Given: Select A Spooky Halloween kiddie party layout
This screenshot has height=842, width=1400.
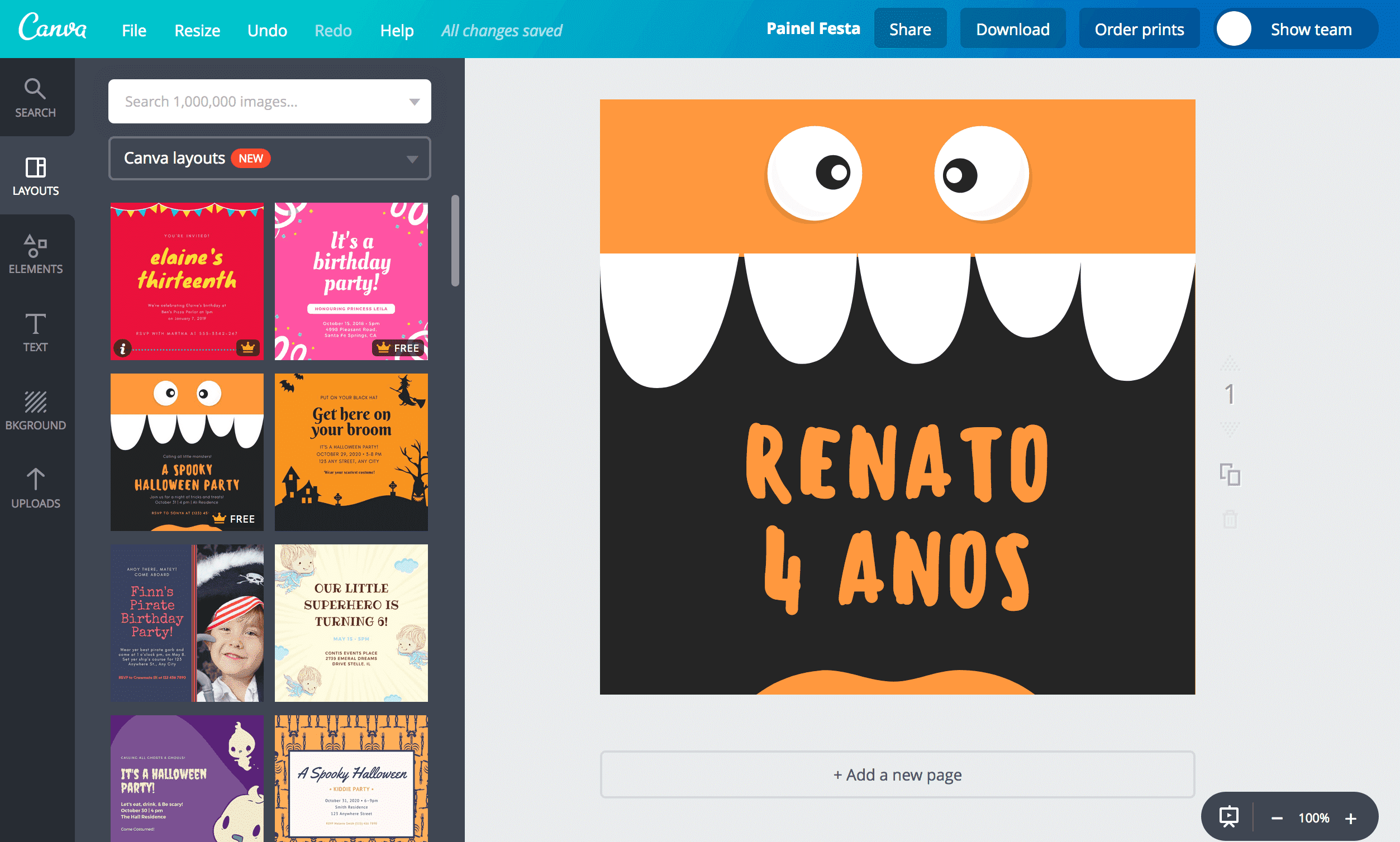Looking at the screenshot, I should click(351, 778).
